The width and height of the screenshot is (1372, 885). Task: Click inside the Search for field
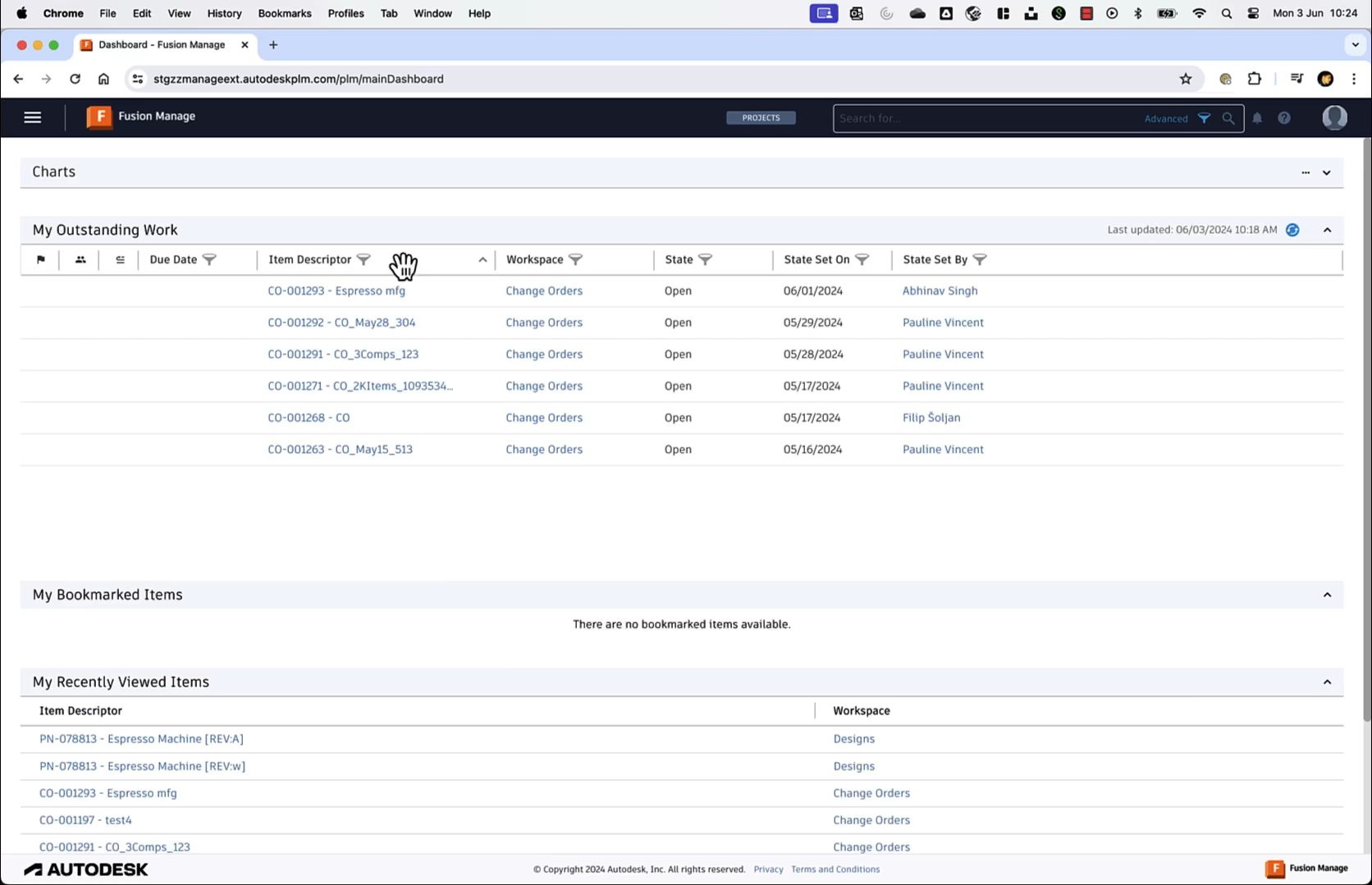(x=985, y=117)
